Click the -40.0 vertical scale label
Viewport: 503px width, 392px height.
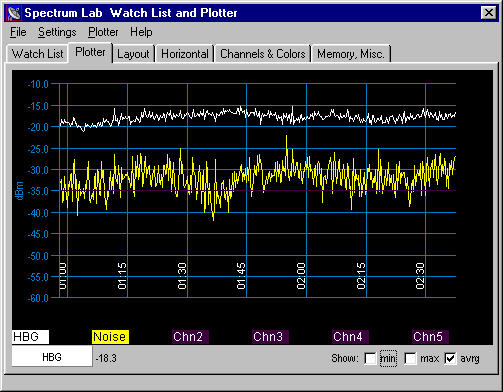tap(38, 213)
